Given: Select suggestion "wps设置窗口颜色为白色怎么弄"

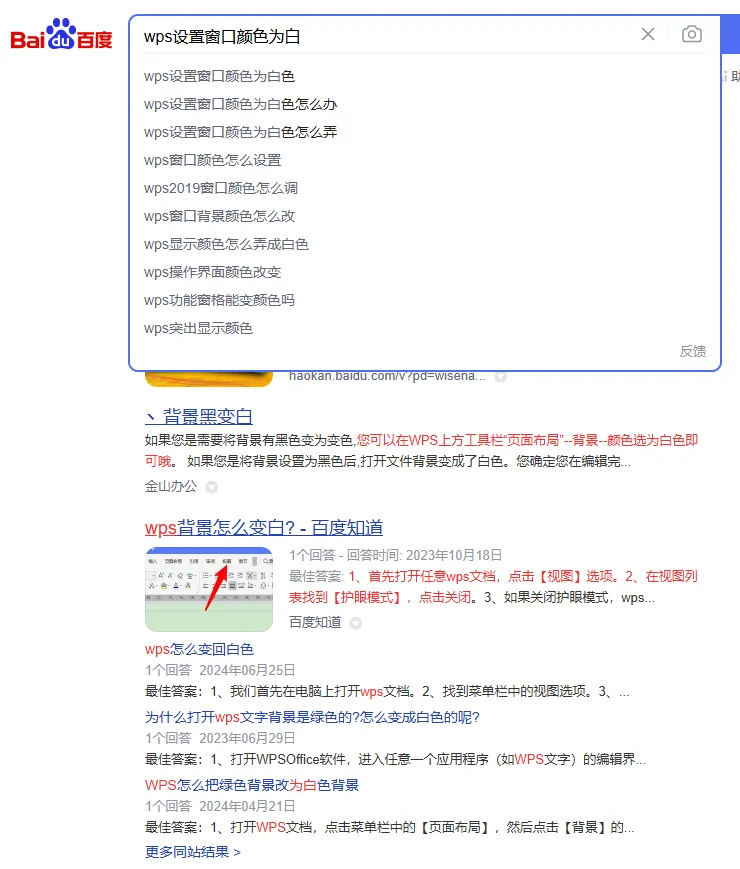Looking at the screenshot, I should 240,132.
